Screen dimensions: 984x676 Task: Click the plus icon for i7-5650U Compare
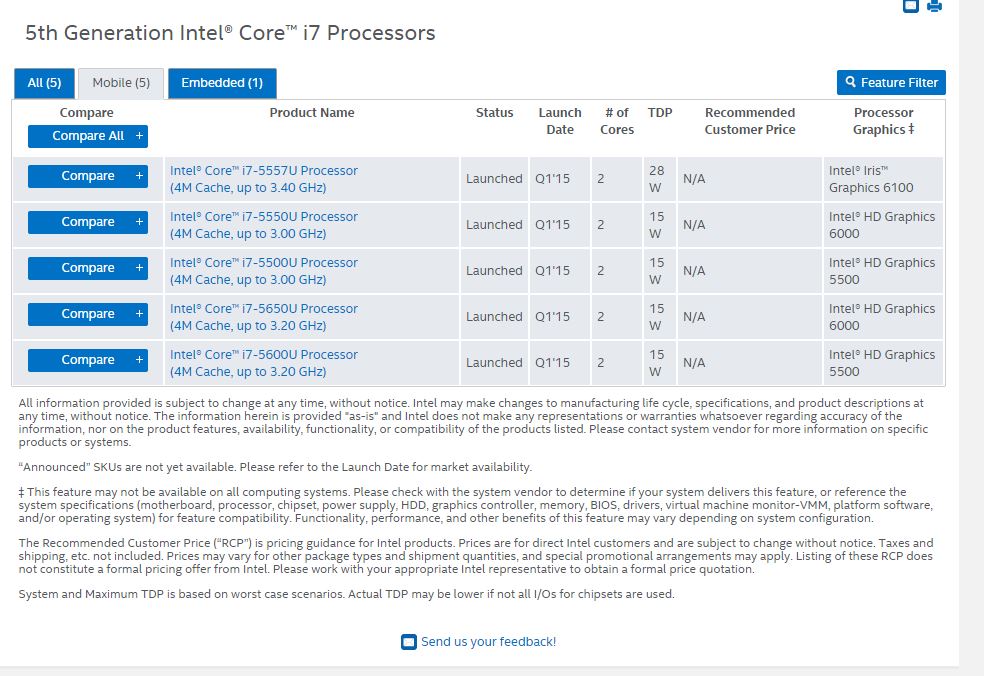pyautogui.click(x=139, y=314)
